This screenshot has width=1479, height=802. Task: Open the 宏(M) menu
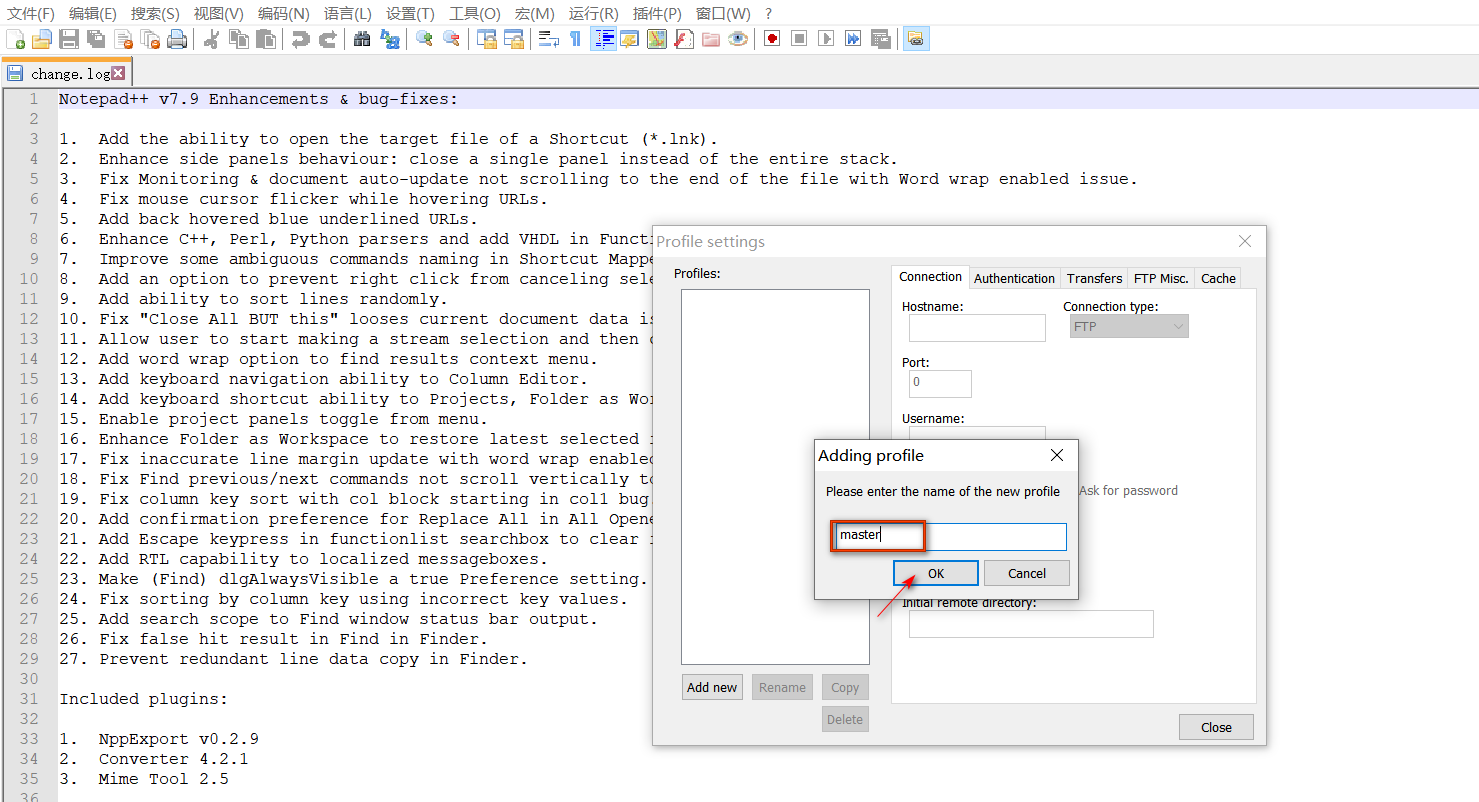coord(535,13)
